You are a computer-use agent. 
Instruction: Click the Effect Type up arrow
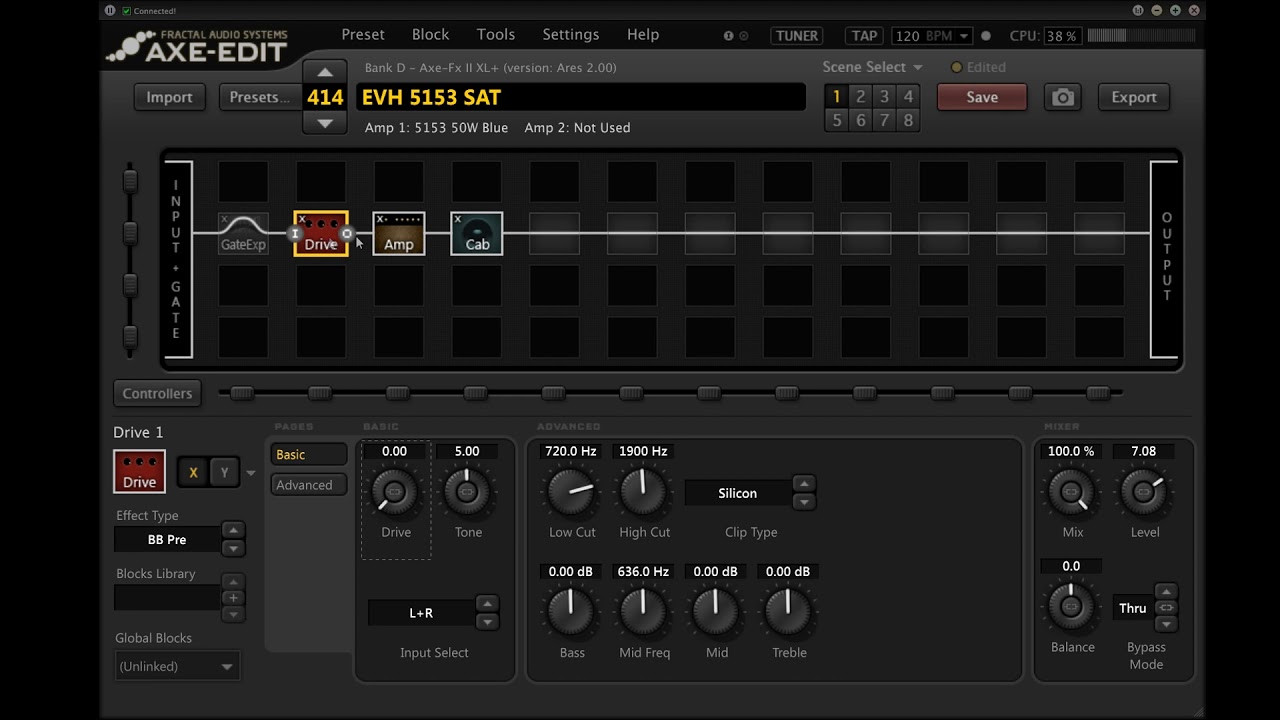pos(233,531)
